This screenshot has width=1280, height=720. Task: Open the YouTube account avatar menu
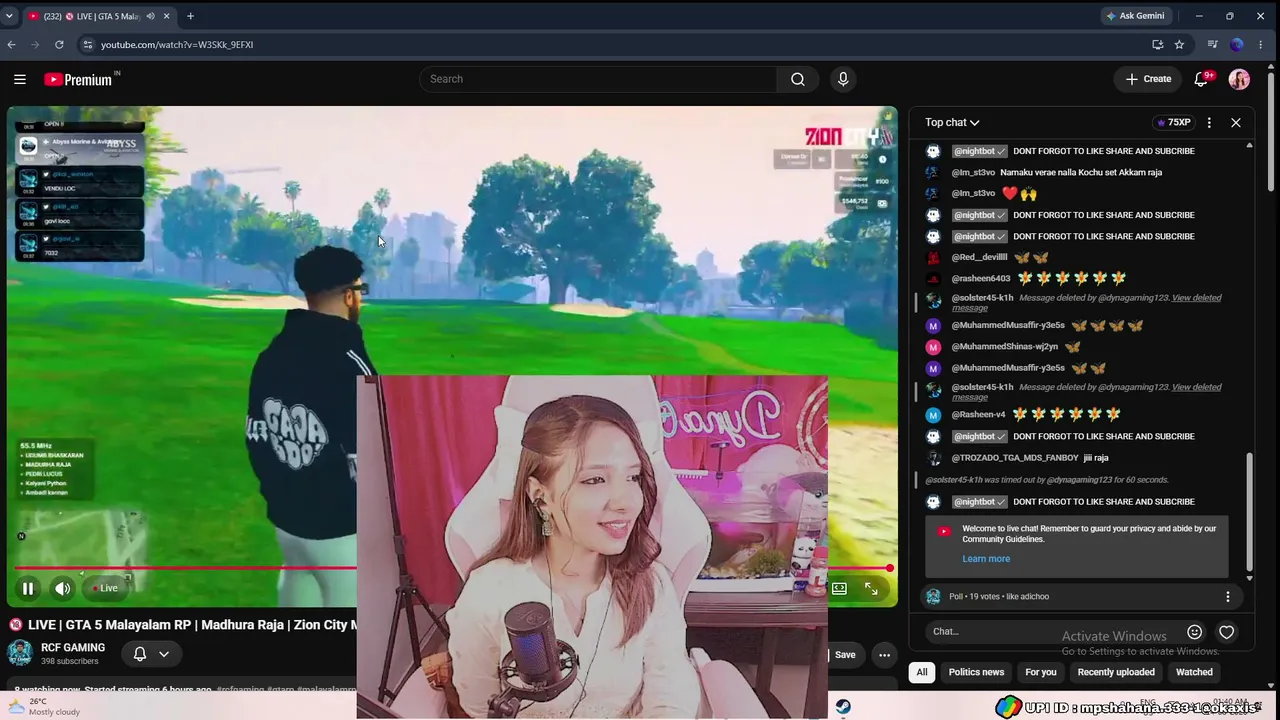(x=1239, y=79)
